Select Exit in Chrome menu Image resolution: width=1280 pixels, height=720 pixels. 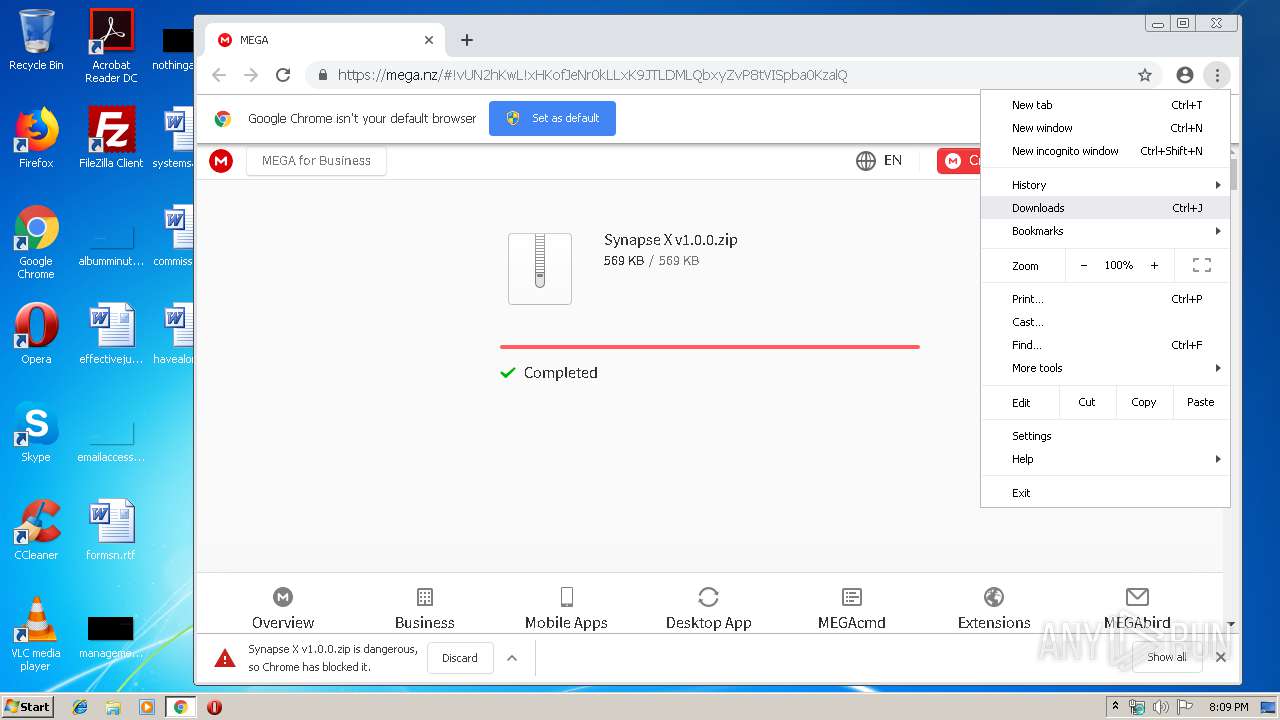(x=1105, y=493)
